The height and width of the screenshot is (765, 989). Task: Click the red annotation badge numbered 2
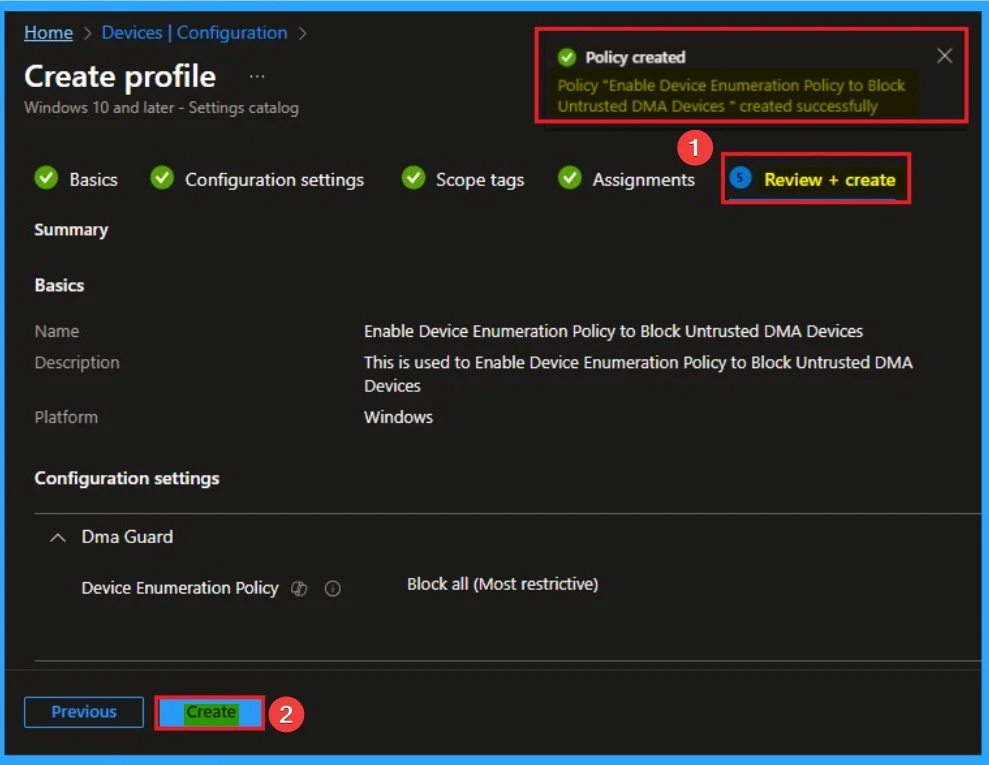click(x=285, y=714)
